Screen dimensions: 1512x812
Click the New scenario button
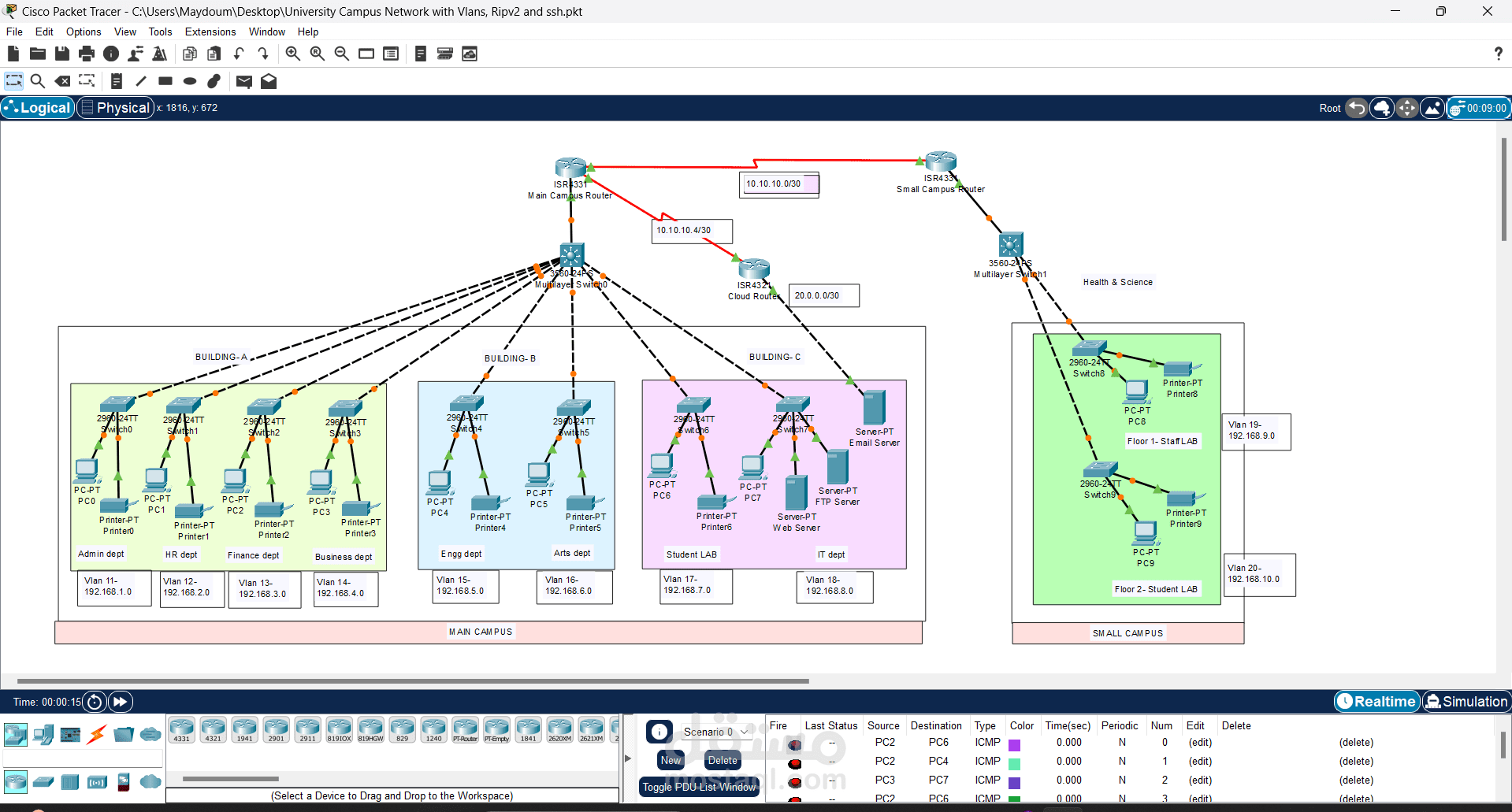(x=671, y=760)
